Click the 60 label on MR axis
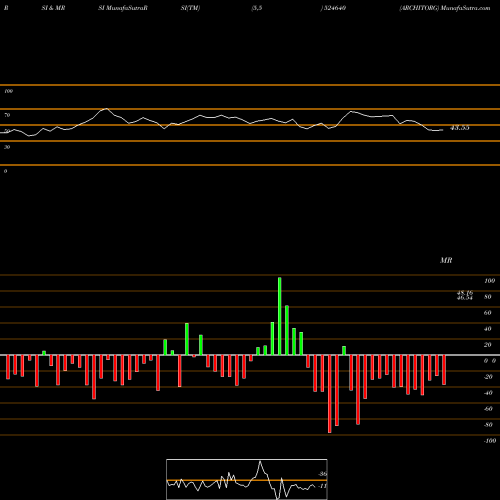The width and height of the screenshot is (500, 500). tap(488, 313)
